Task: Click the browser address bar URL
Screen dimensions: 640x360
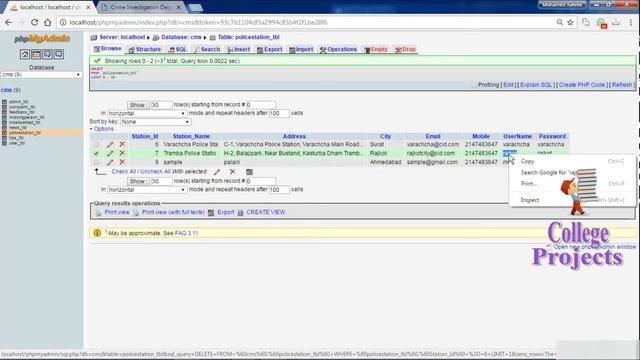Action: 198,22
